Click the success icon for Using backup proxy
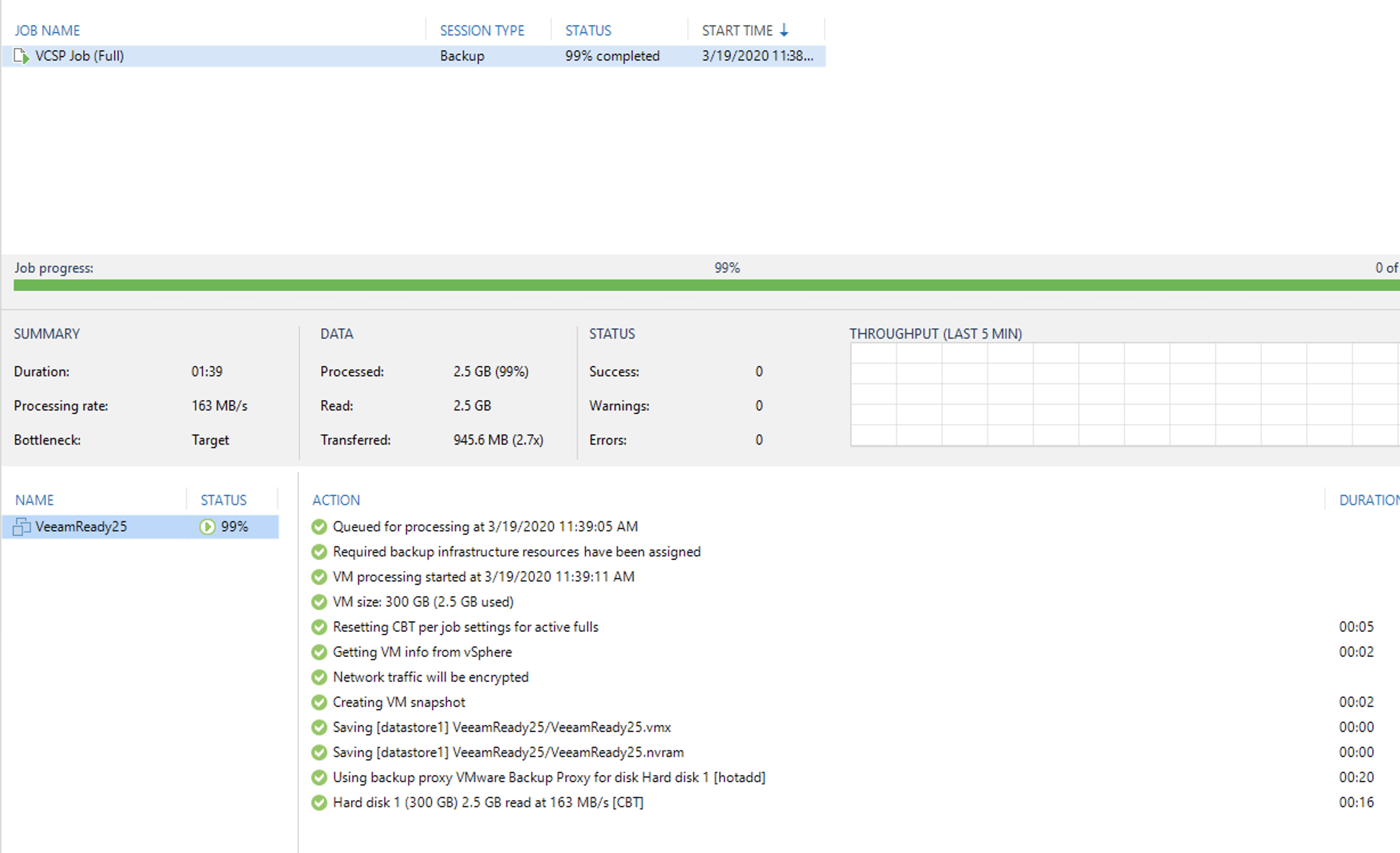 tap(319, 777)
